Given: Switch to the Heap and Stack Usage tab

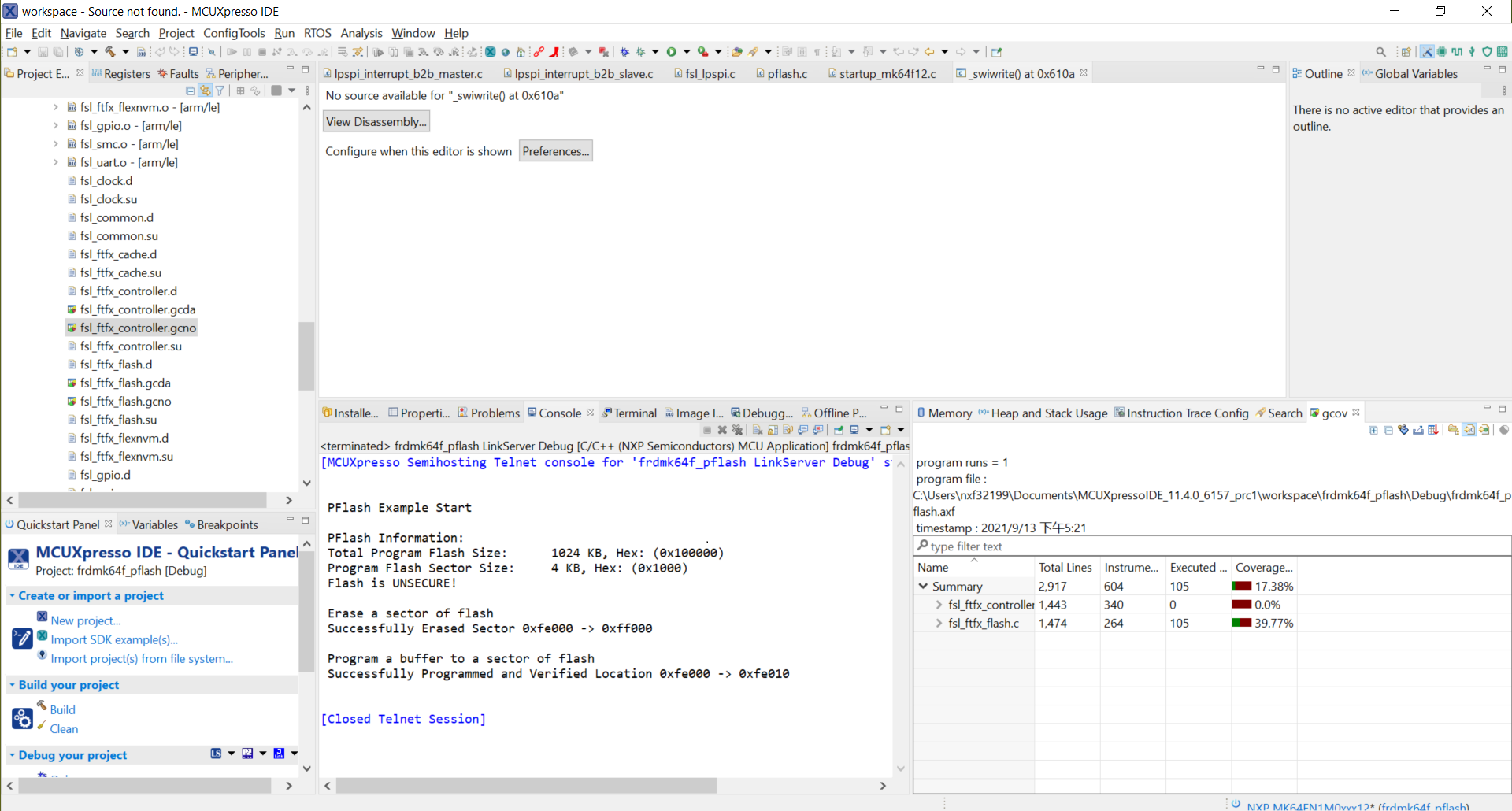Looking at the screenshot, I should click(1043, 413).
